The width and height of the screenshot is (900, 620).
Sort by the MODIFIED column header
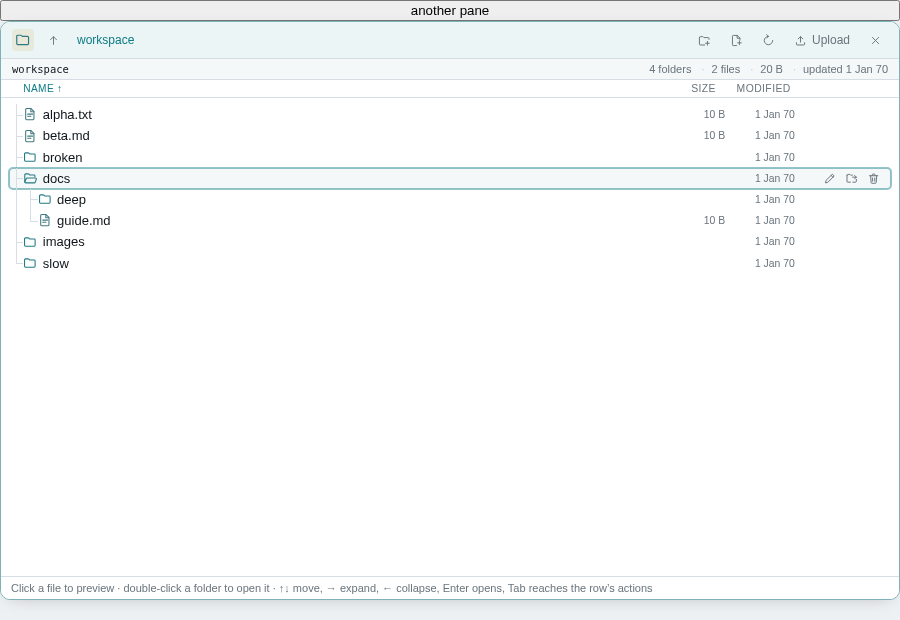(763, 88)
